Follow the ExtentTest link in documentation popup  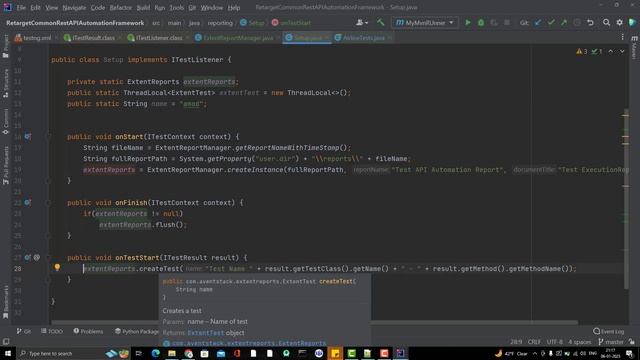[x=206, y=333]
